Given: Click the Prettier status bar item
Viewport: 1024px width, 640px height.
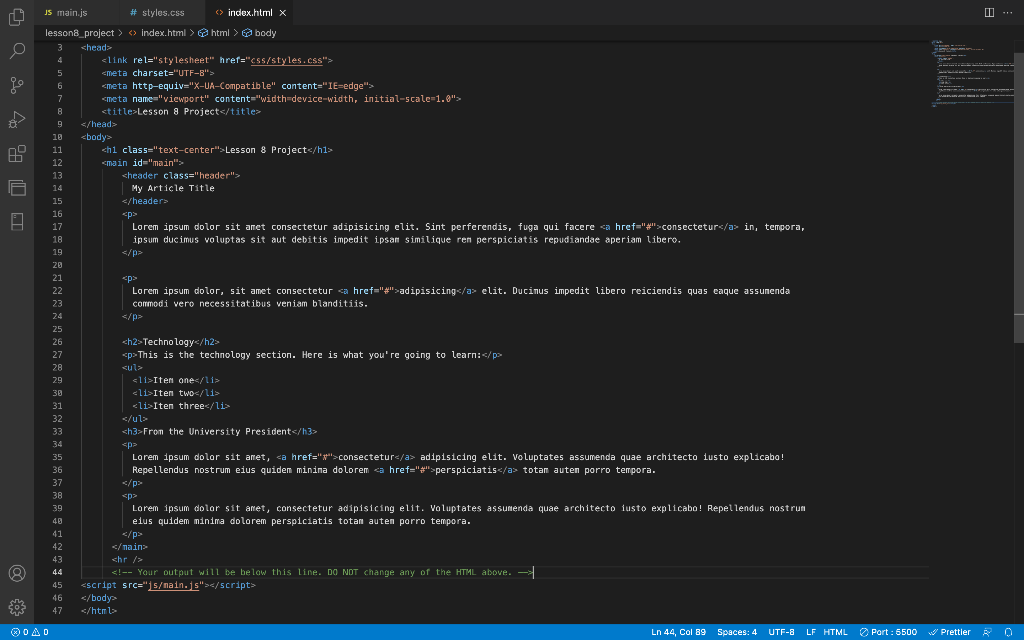Looking at the screenshot, I should pyautogui.click(x=950, y=632).
